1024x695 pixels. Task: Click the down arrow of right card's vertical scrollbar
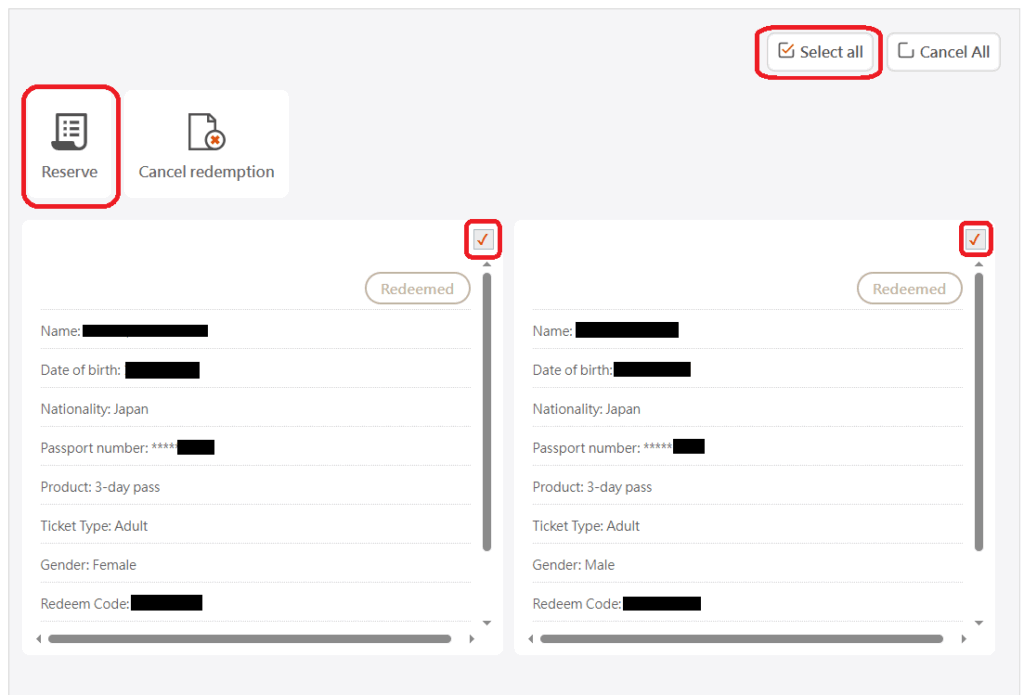coord(979,623)
